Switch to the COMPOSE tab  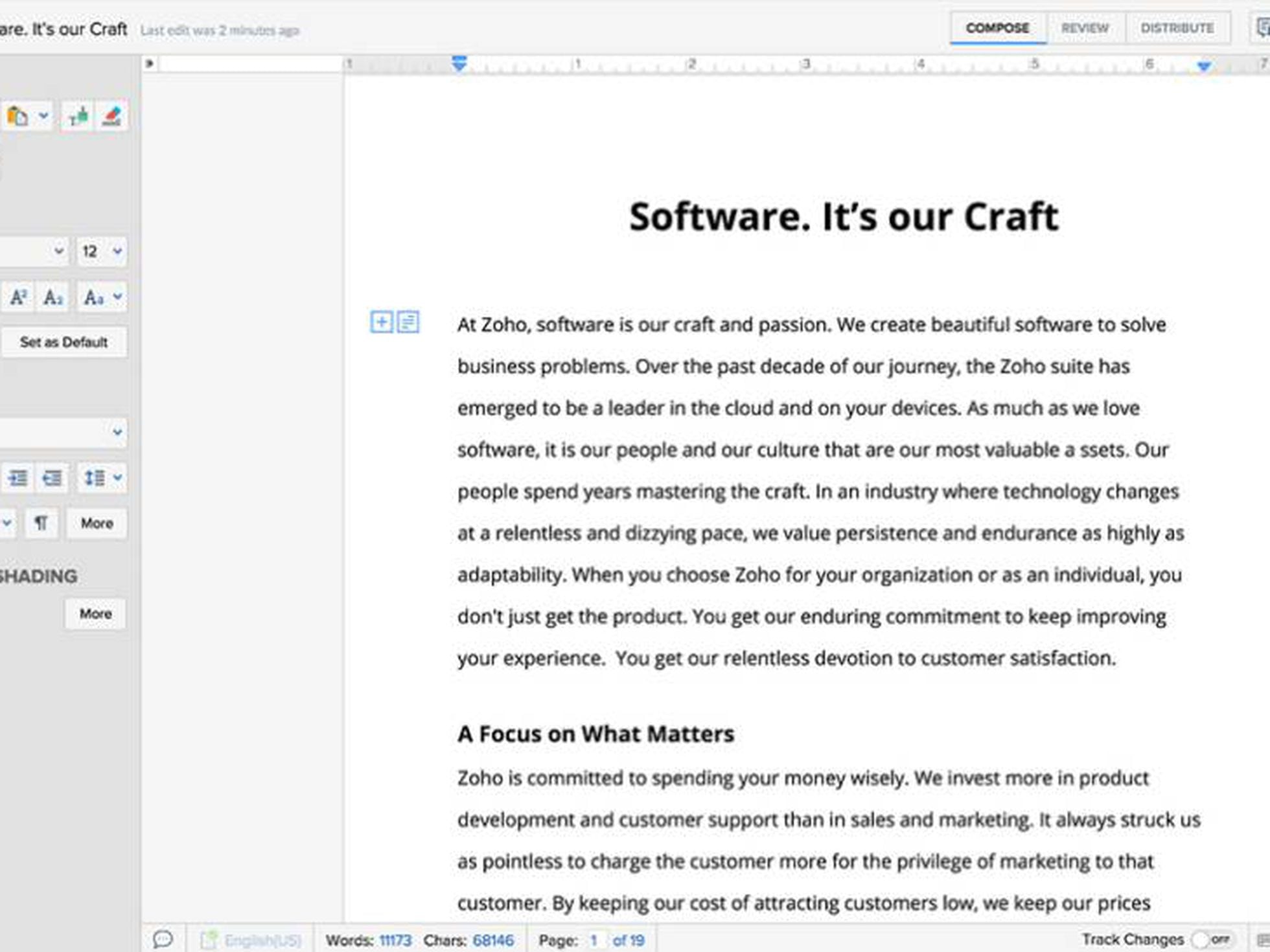[x=998, y=28]
